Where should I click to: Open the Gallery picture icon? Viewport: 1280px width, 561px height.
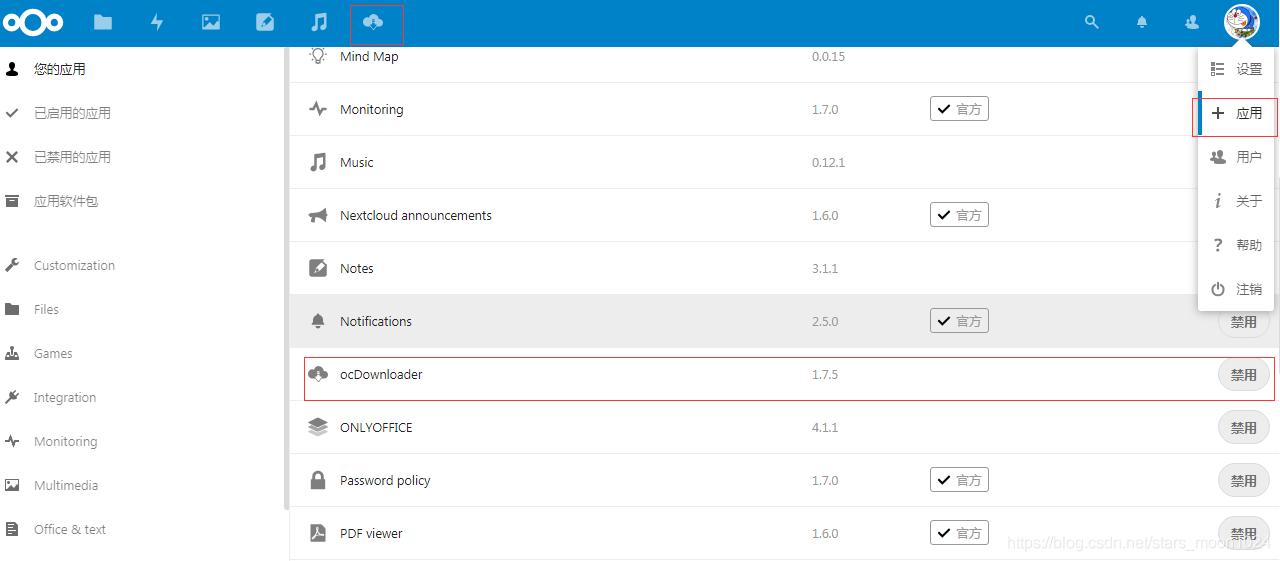[211, 22]
